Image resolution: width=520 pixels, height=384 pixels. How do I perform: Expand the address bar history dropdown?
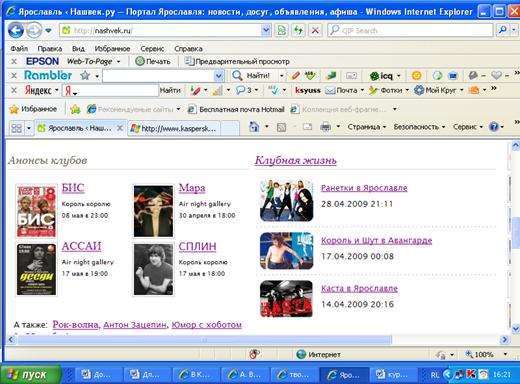tap(266, 30)
